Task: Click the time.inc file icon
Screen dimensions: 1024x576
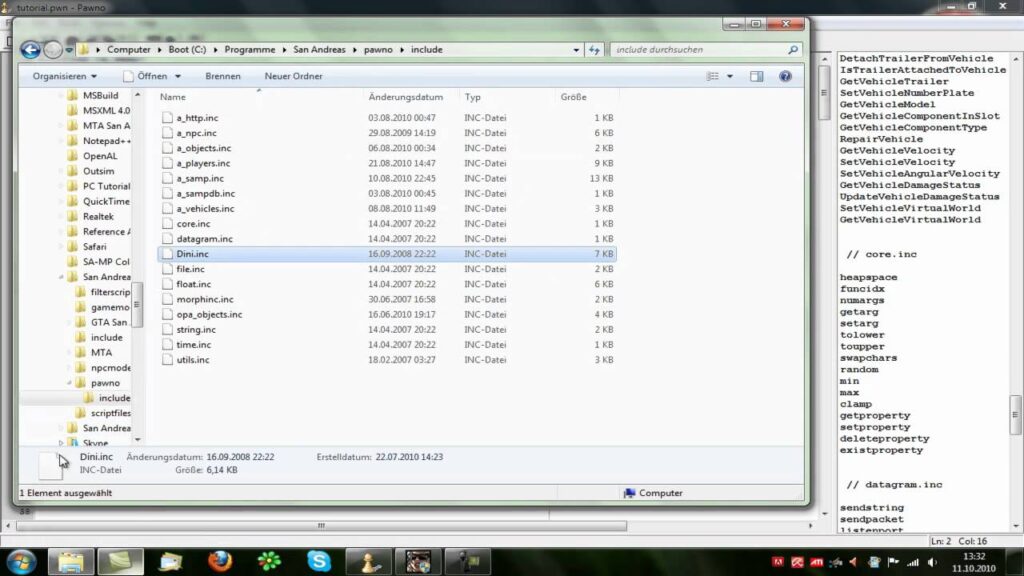Action: (167, 344)
